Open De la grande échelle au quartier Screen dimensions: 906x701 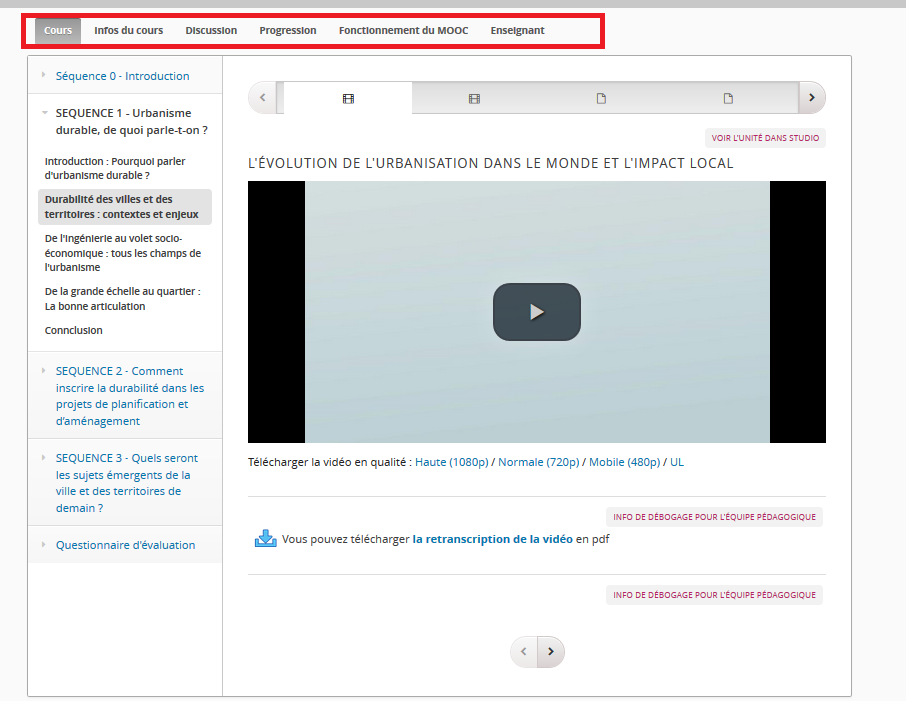122,299
